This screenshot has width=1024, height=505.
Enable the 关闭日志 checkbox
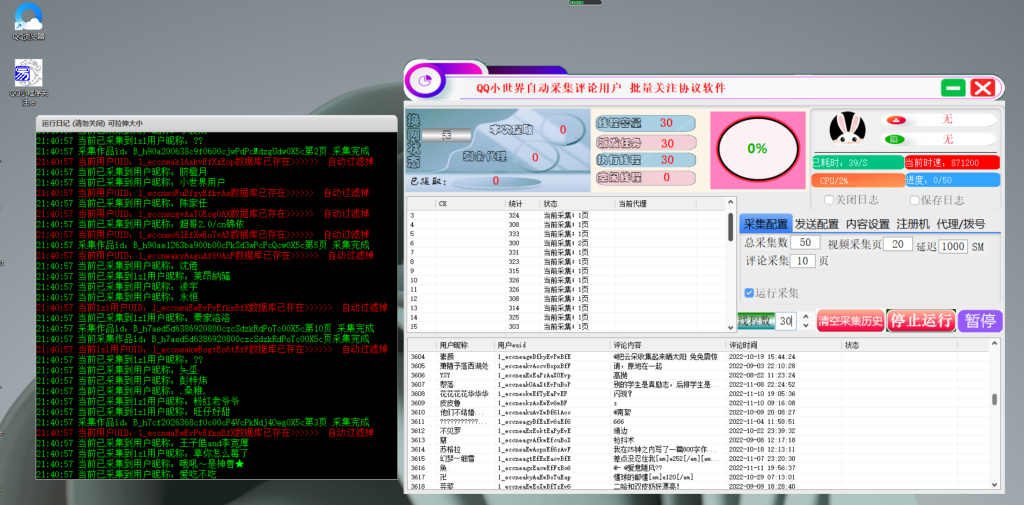829,200
